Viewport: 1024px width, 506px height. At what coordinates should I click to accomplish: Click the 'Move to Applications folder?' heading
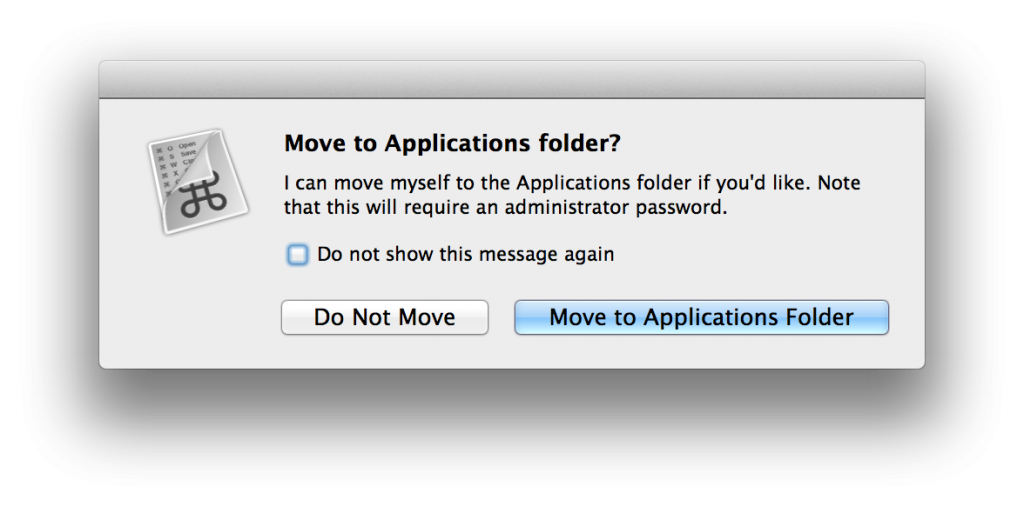pyautogui.click(x=452, y=143)
